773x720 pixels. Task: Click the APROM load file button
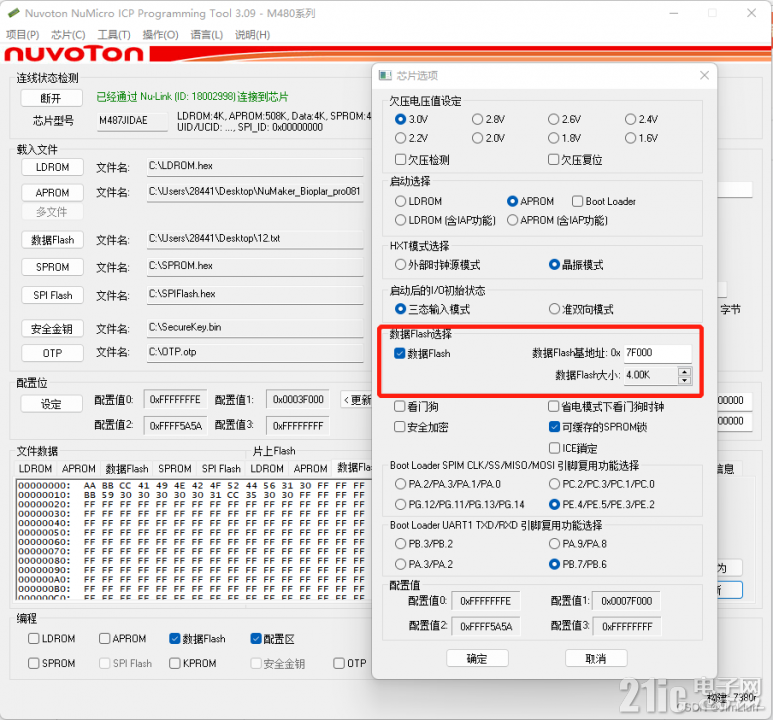[x=52, y=192]
